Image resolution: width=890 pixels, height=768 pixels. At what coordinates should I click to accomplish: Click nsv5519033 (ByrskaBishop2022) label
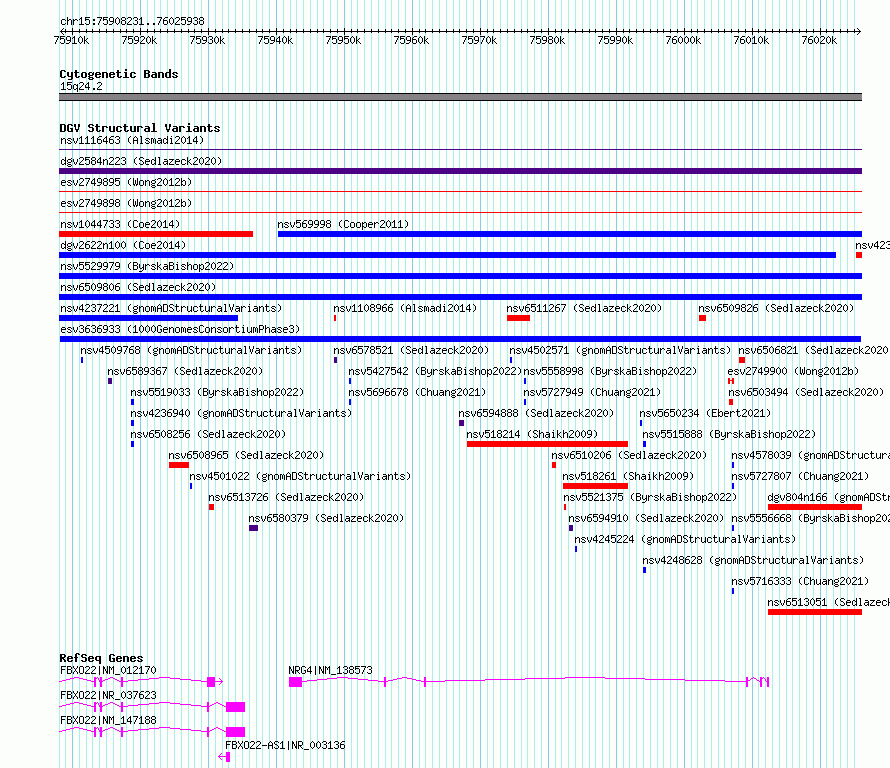pos(217,392)
